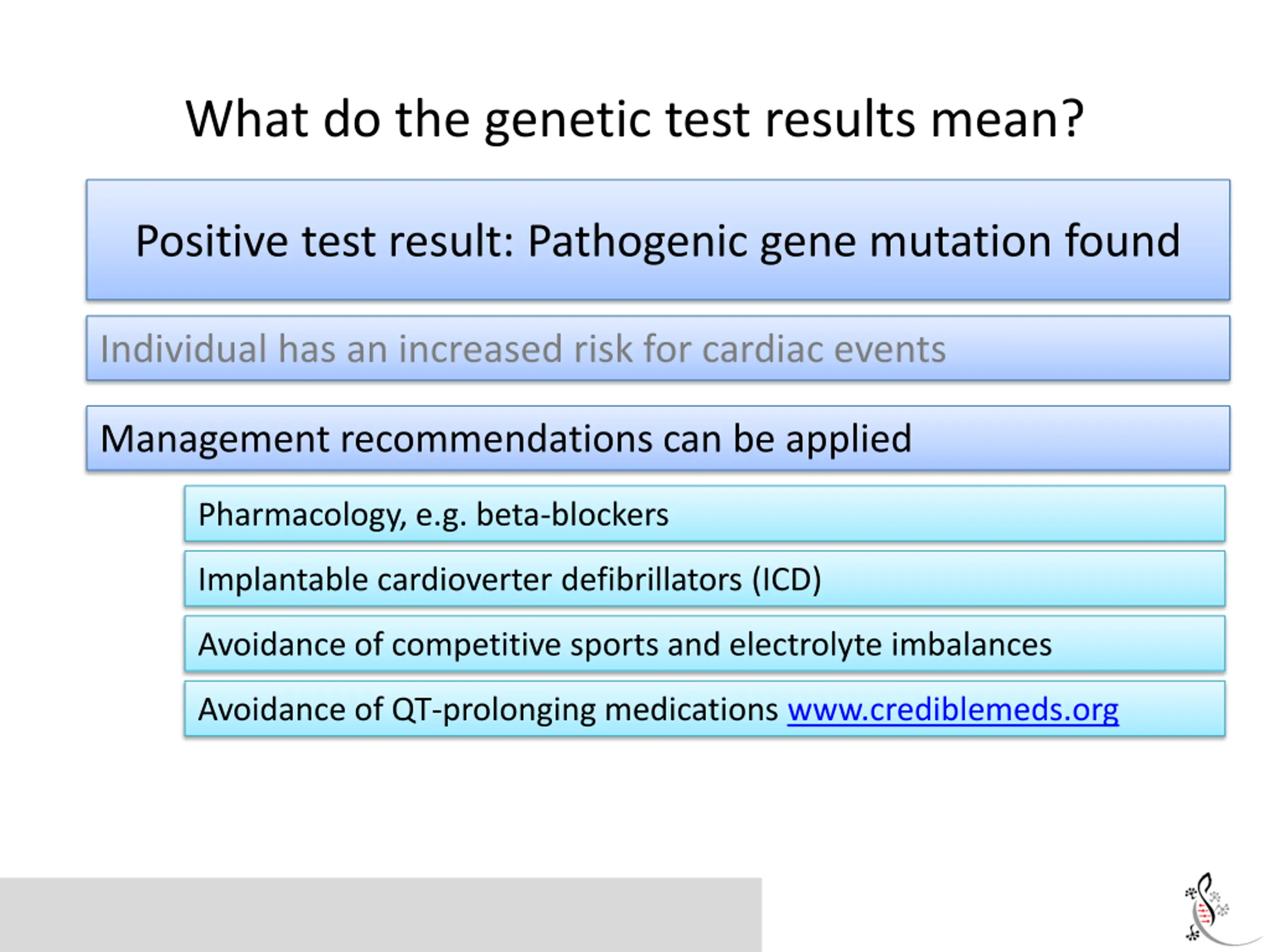Screen dimensions: 1270x952
Task: Click the words 'Pathogenic gene mutation found'
Action: click(854, 241)
